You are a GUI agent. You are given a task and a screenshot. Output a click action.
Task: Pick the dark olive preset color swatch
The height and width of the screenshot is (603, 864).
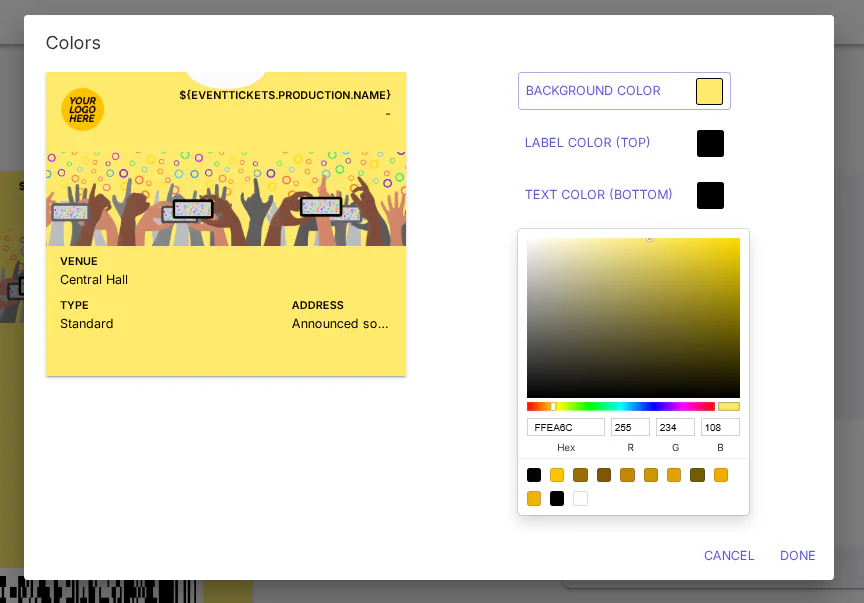[x=697, y=475]
